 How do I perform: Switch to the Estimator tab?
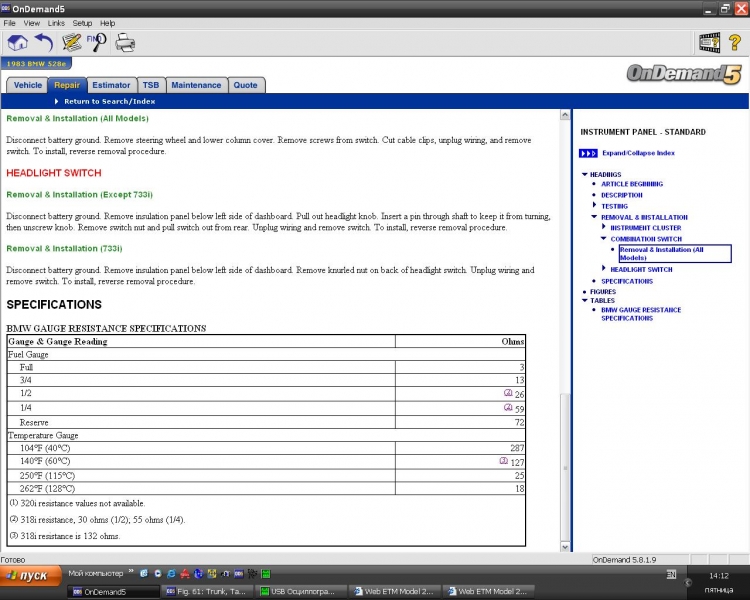tap(111, 85)
